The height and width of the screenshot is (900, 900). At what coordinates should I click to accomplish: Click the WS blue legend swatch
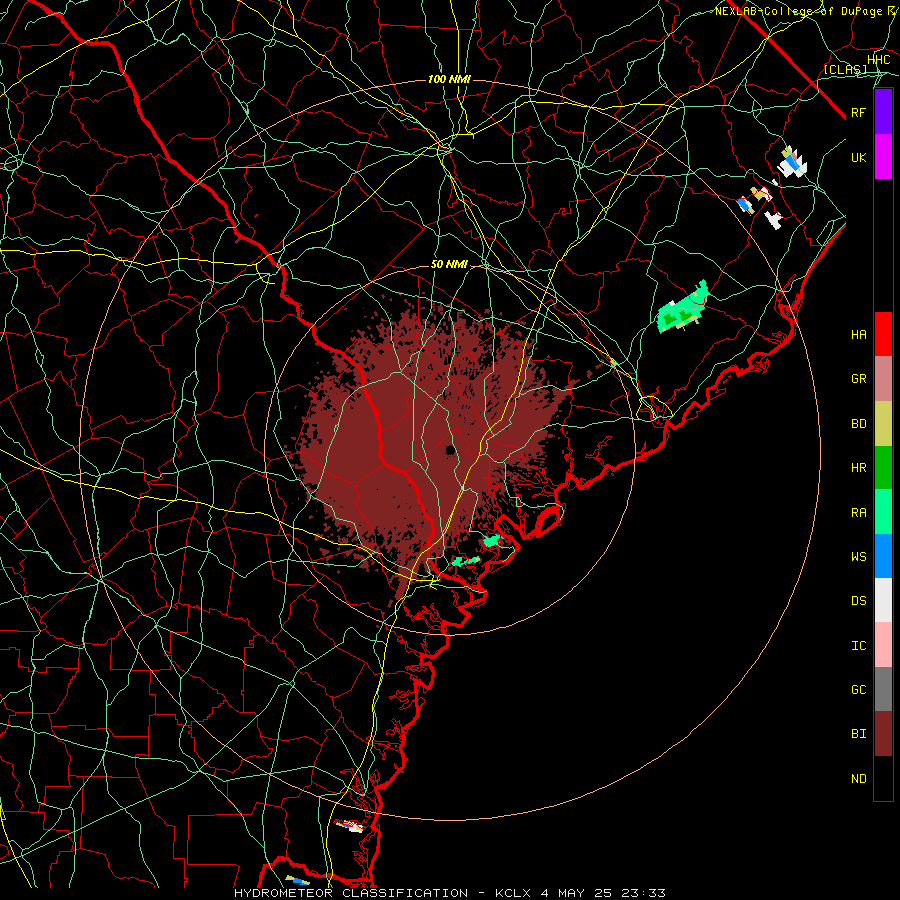(x=883, y=556)
